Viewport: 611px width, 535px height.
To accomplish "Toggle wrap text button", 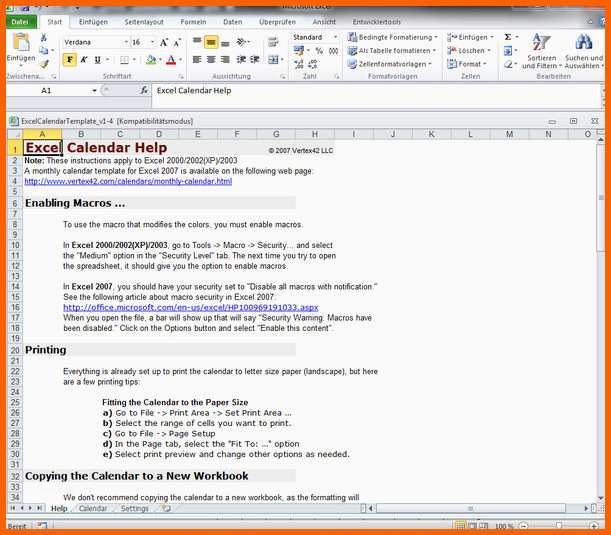I will (273, 41).
